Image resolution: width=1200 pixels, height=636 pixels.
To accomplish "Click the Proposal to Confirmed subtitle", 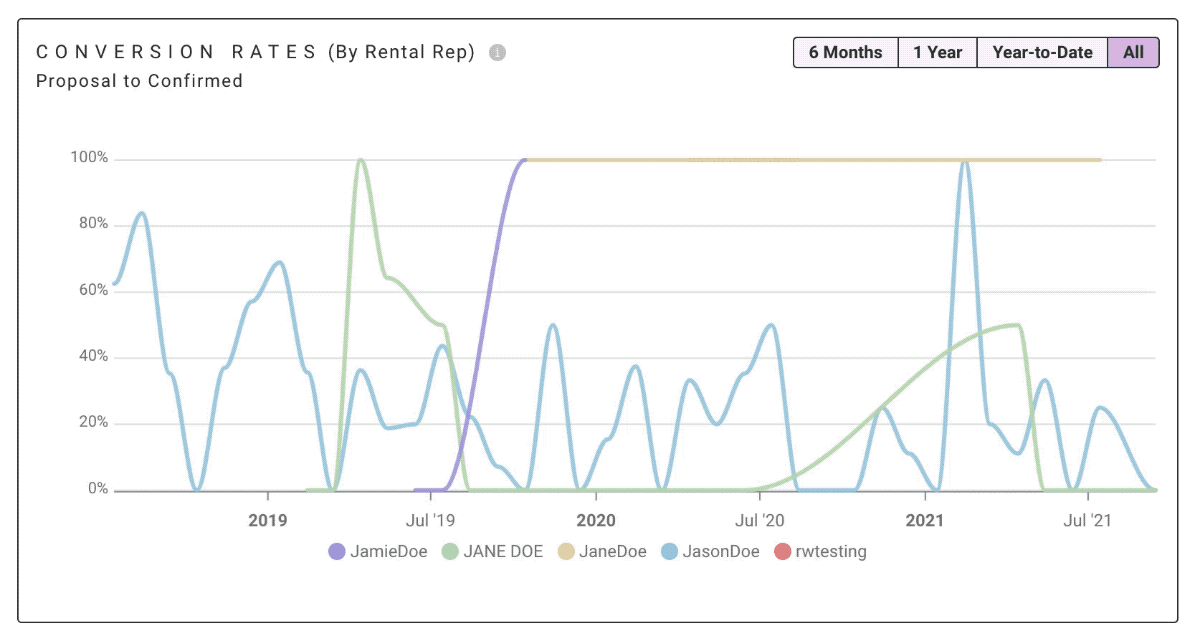I will pyautogui.click(x=139, y=81).
